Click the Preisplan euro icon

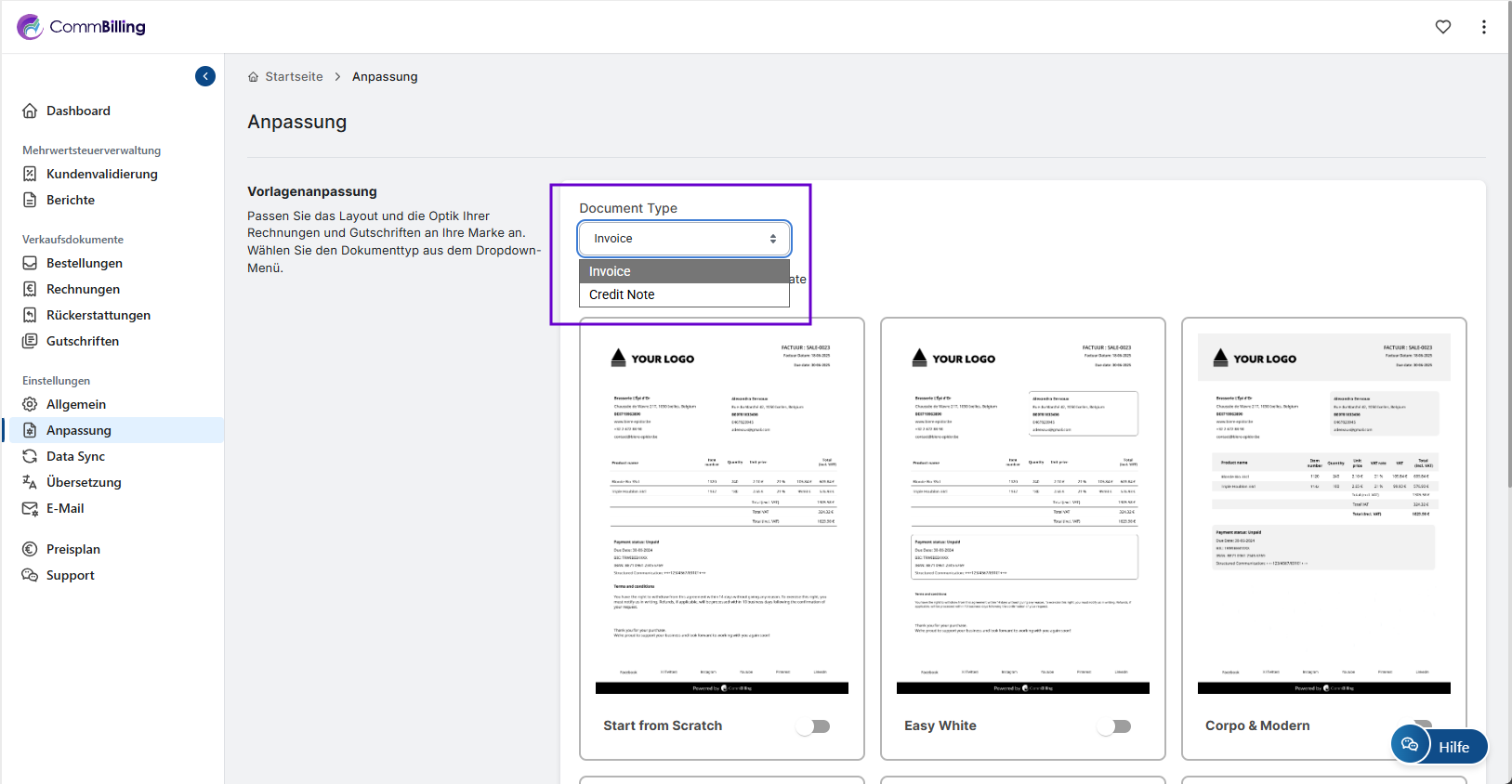click(30, 549)
